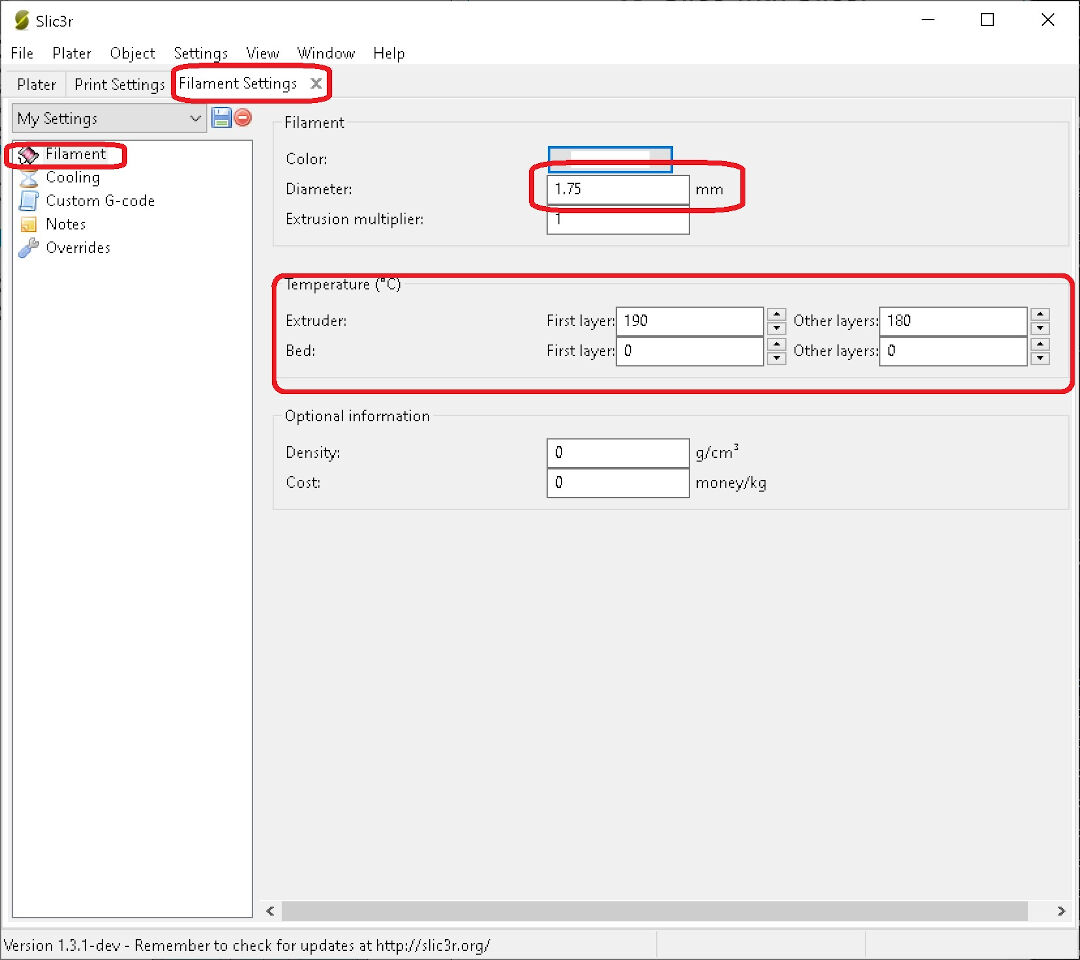1080x960 pixels.
Task: Open the Help menu
Action: point(388,53)
